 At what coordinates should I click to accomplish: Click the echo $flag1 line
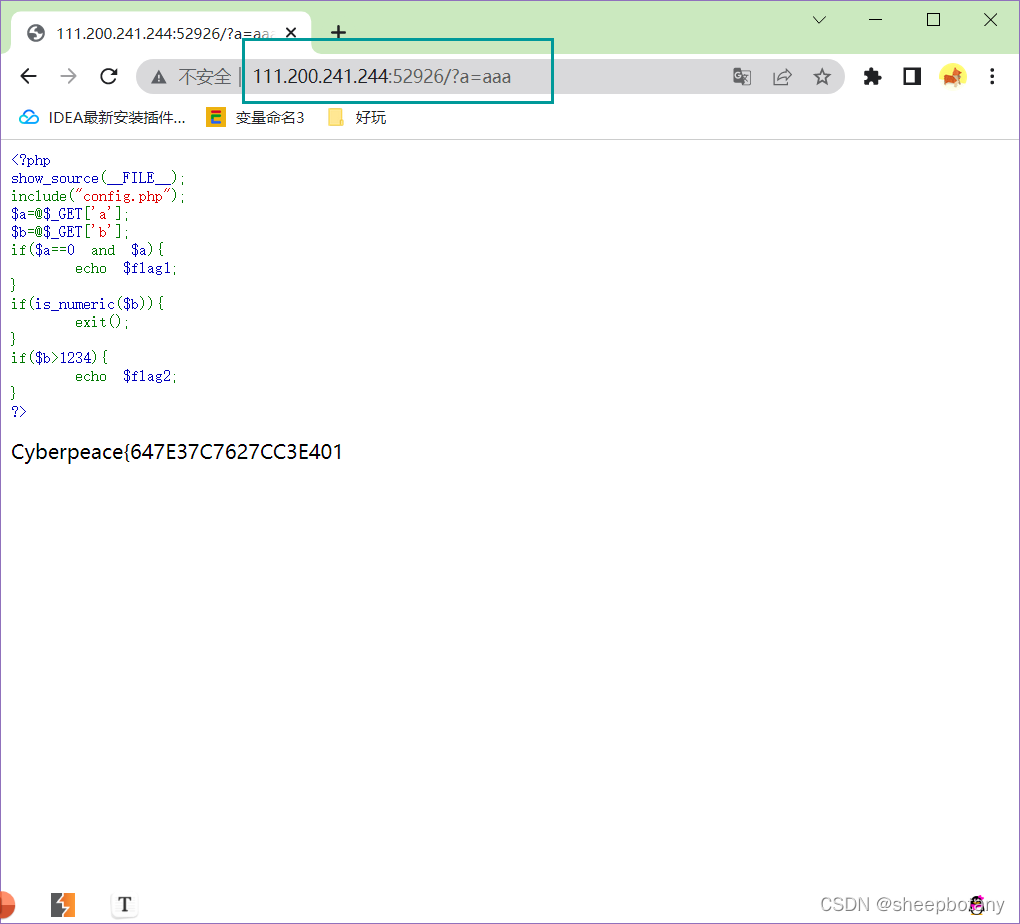click(126, 269)
